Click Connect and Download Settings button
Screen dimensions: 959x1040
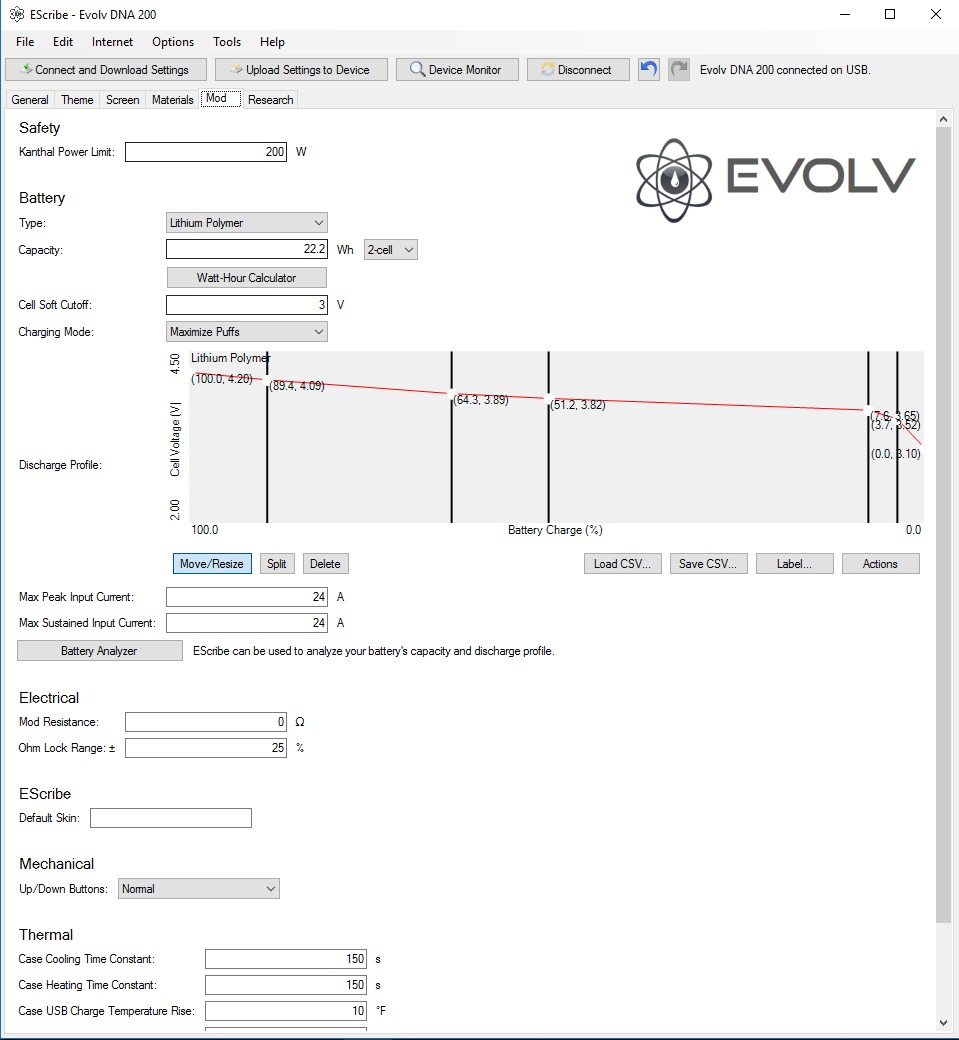tap(106, 69)
